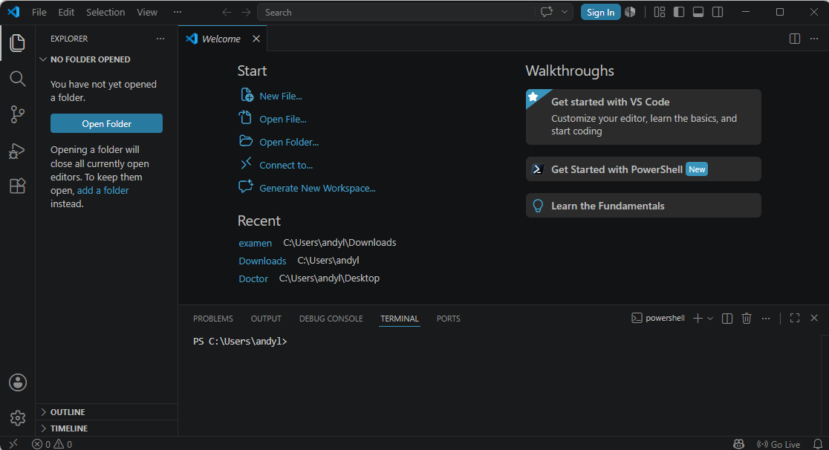Kill terminal with trash icon
829x450 pixels.
tap(747, 318)
